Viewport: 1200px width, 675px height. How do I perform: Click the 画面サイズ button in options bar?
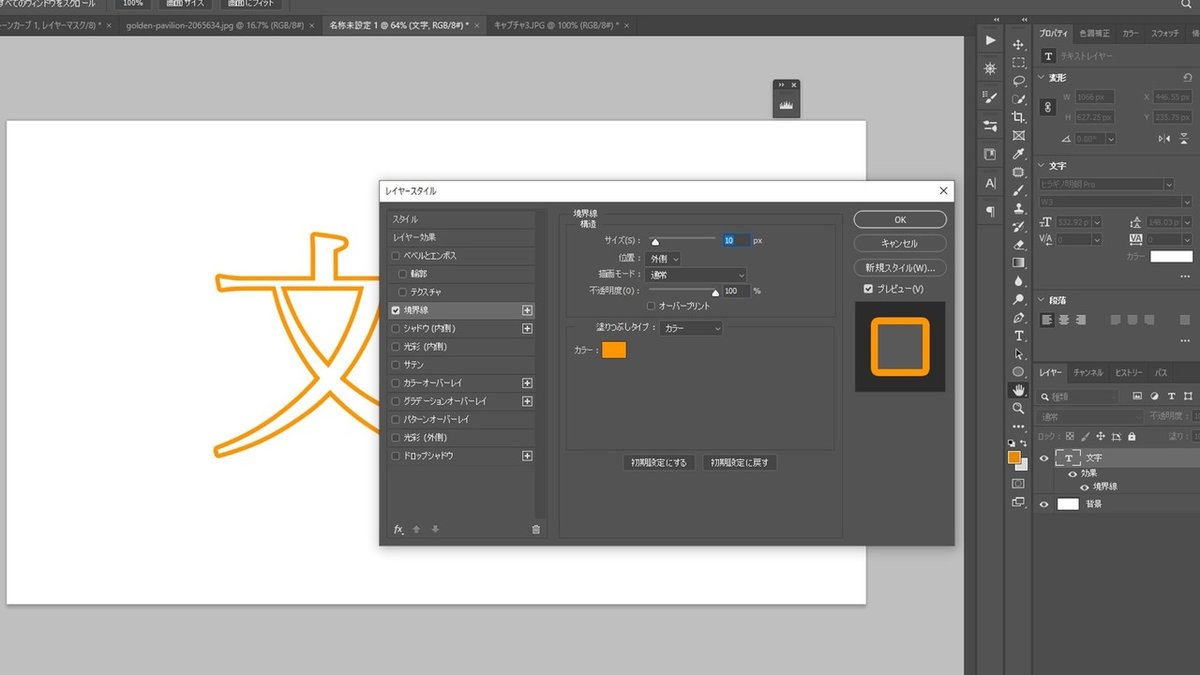coord(184,4)
